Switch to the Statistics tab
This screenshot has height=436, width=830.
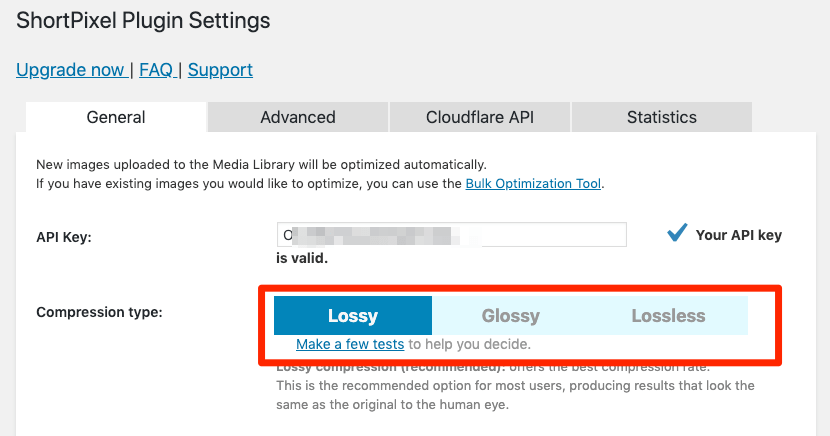[661, 117]
